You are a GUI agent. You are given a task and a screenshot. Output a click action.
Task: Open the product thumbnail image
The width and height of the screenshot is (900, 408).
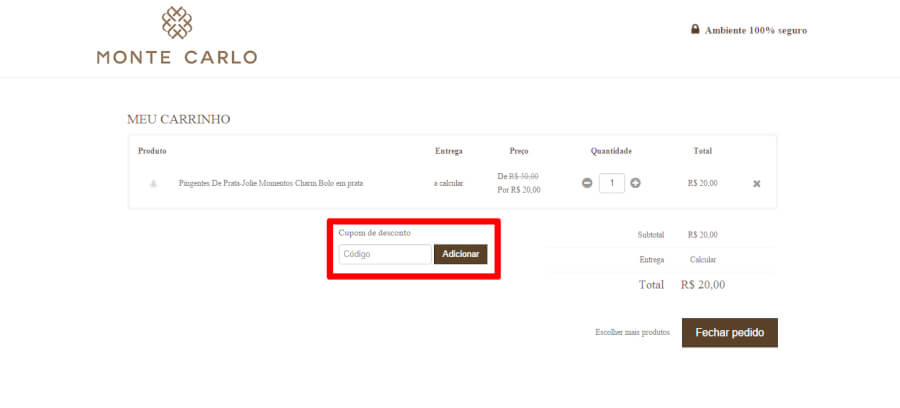coord(153,184)
